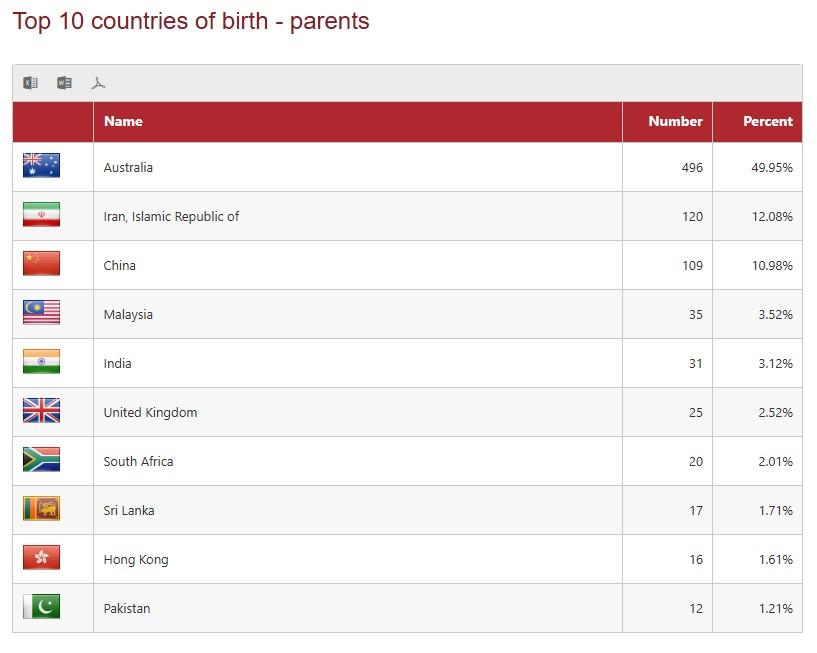This screenshot has height=653, width=817.
Task: Sort by the Name column header
Action: click(x=123, y=121)
